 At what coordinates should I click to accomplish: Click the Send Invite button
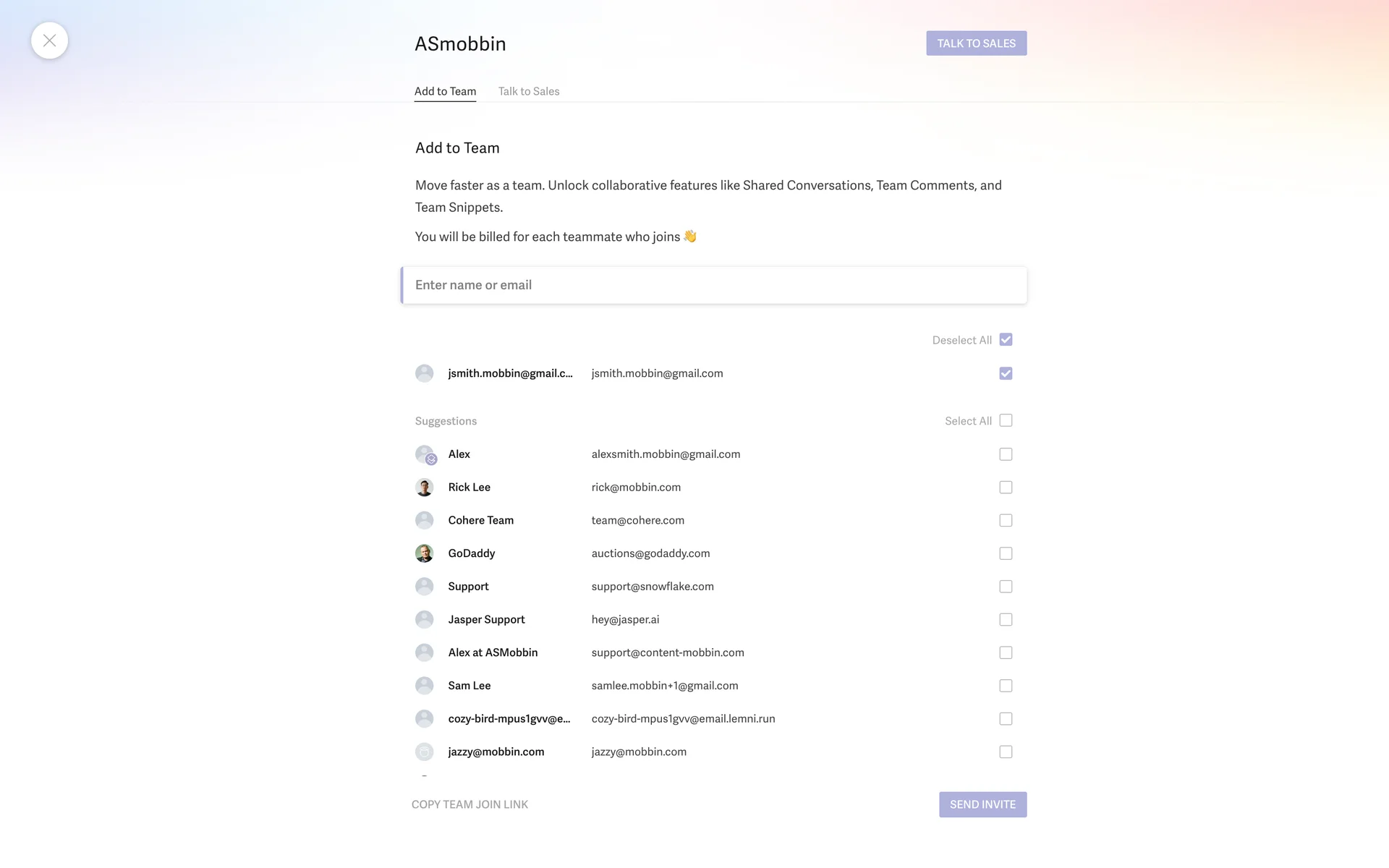(982, 804)
